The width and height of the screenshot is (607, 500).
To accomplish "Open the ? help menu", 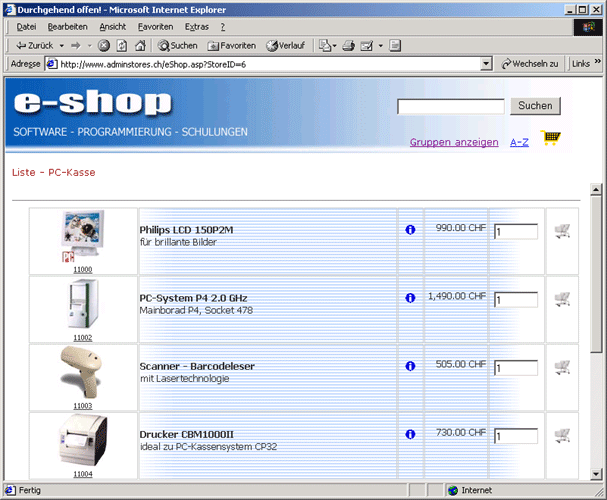I will click(223, 27).
